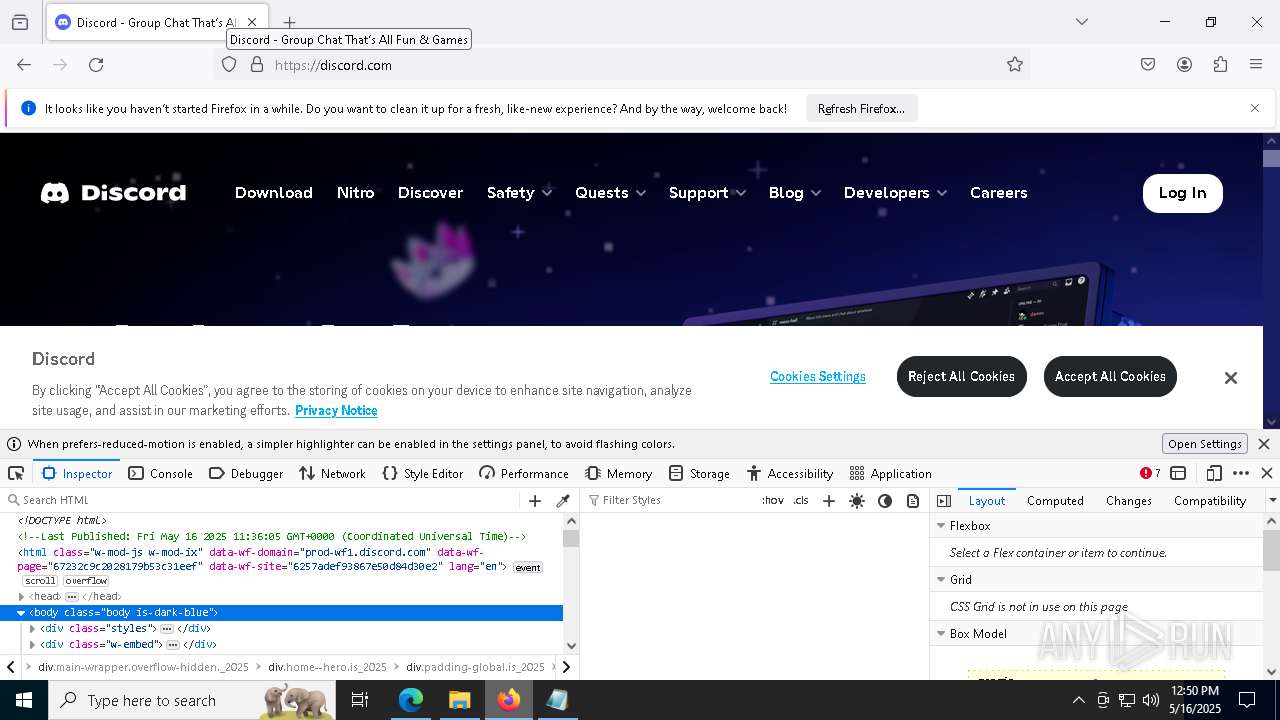Click the Log In button
Screen dimensions: 1280x720
tap(1183, 193)
